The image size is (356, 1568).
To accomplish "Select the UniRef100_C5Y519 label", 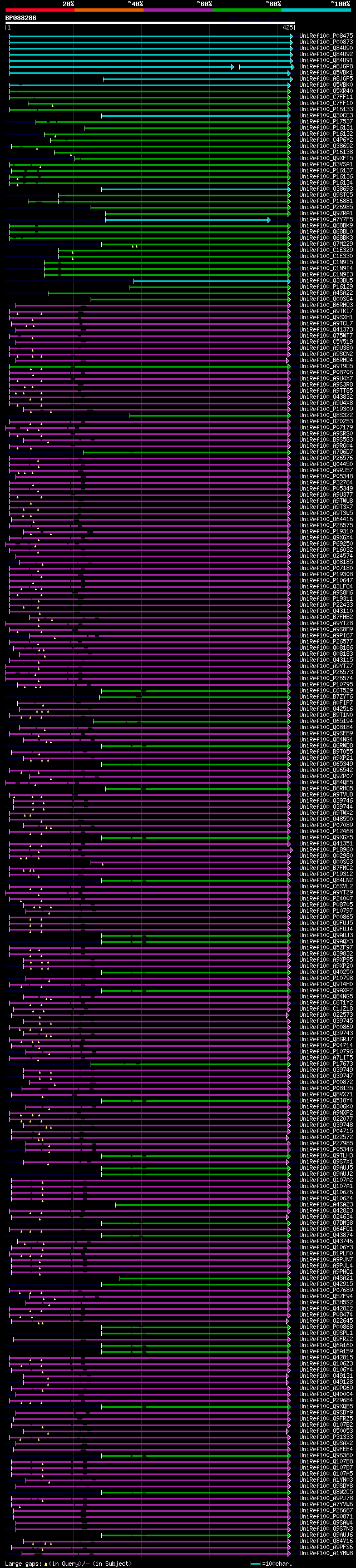I will coord(326,342).
